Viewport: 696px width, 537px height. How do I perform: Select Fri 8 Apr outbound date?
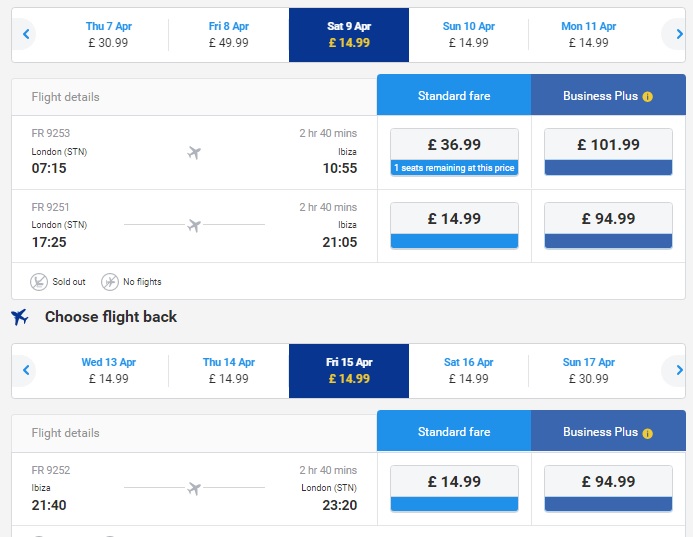(x=229, y=35)
